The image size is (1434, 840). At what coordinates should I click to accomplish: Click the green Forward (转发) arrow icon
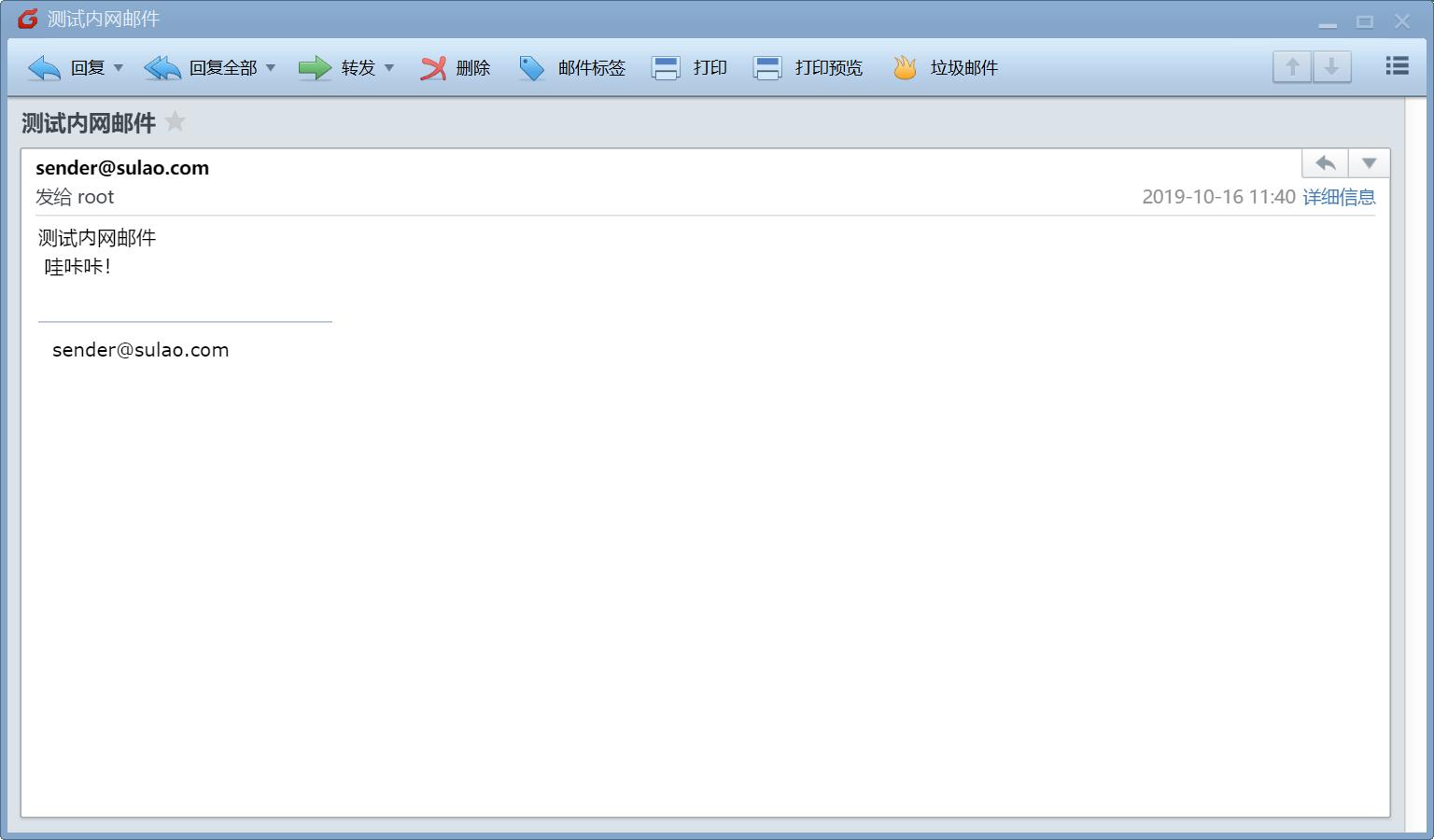[x=315, y=68]
